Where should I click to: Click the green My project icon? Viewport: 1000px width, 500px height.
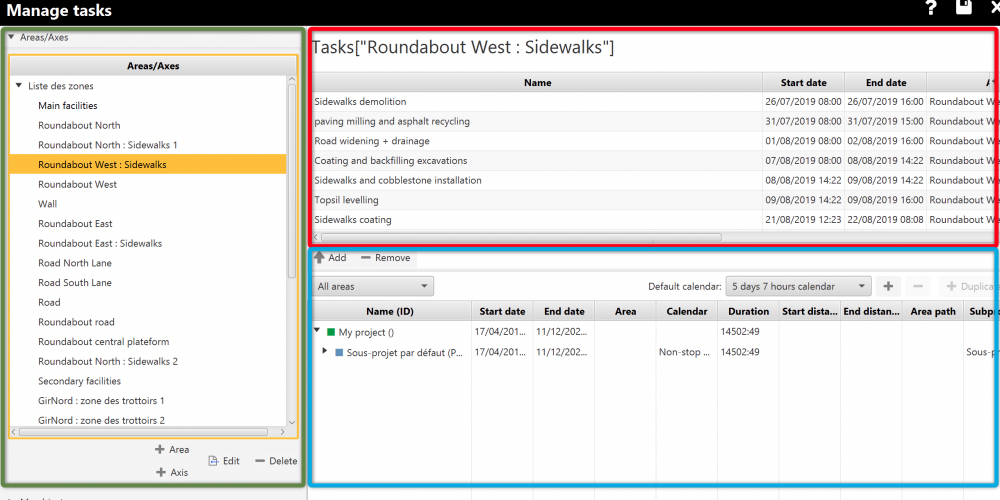tap(331, 332)
